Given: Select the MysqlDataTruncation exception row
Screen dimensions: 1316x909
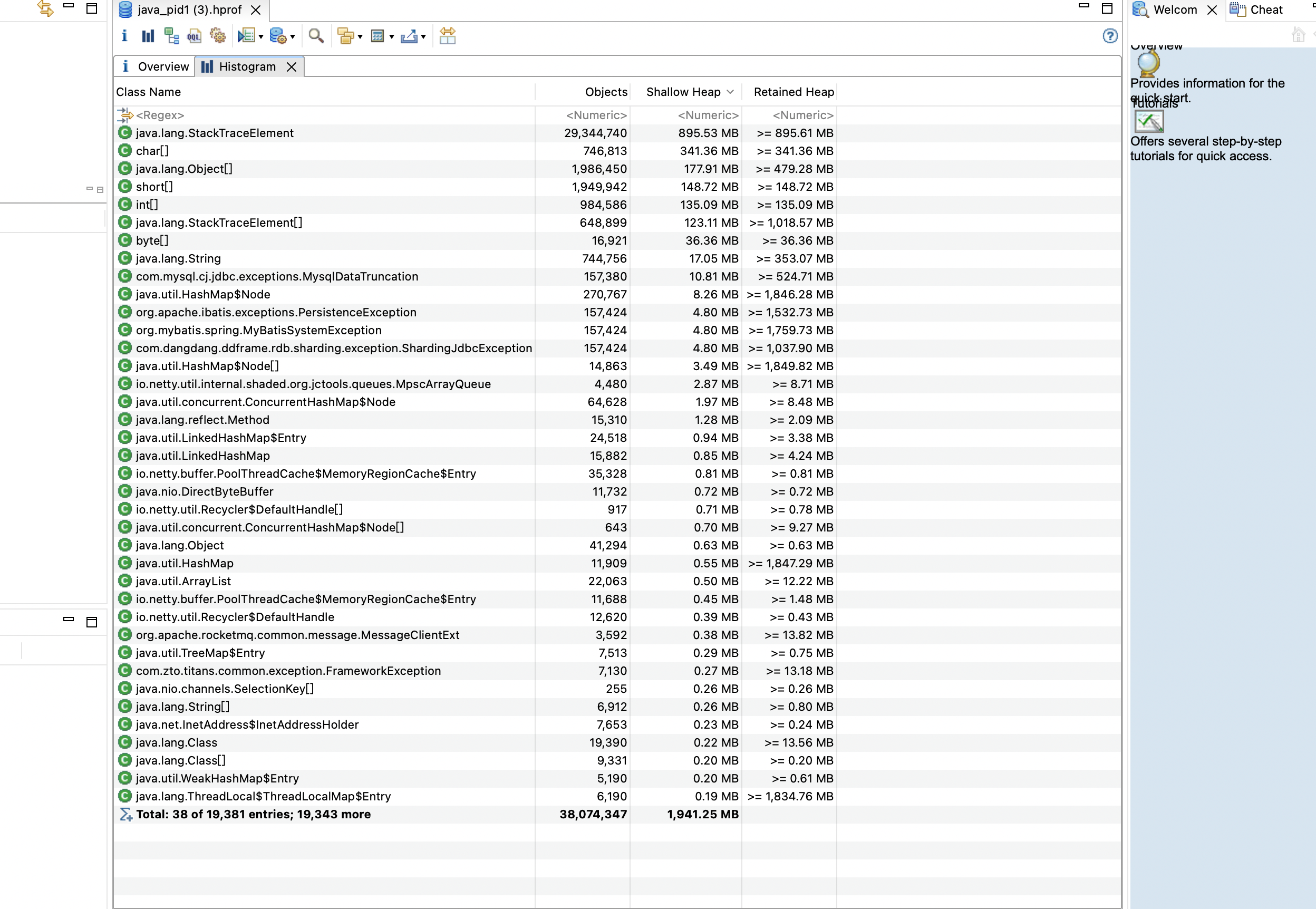Looking at the screenshot, I should pos(617,277).
